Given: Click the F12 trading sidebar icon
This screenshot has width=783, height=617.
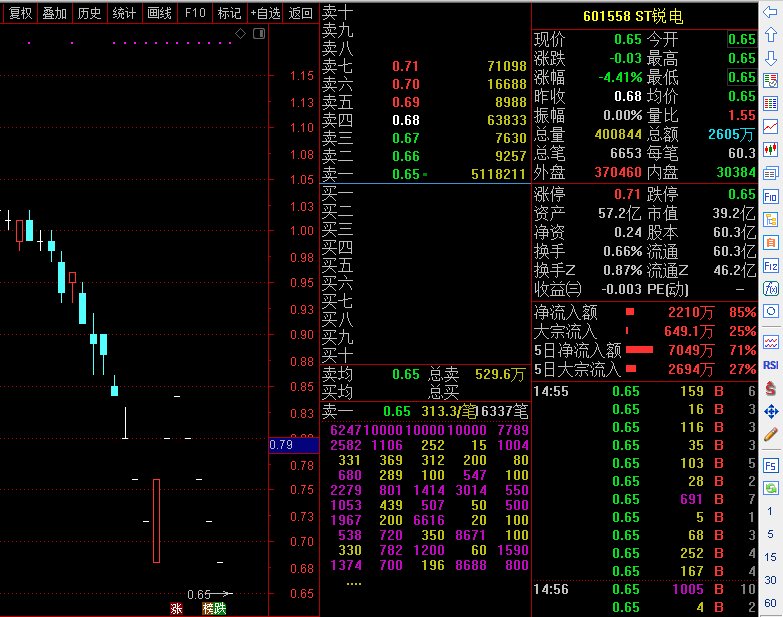Looking at the screenshot, I should (x=771, y=266).
